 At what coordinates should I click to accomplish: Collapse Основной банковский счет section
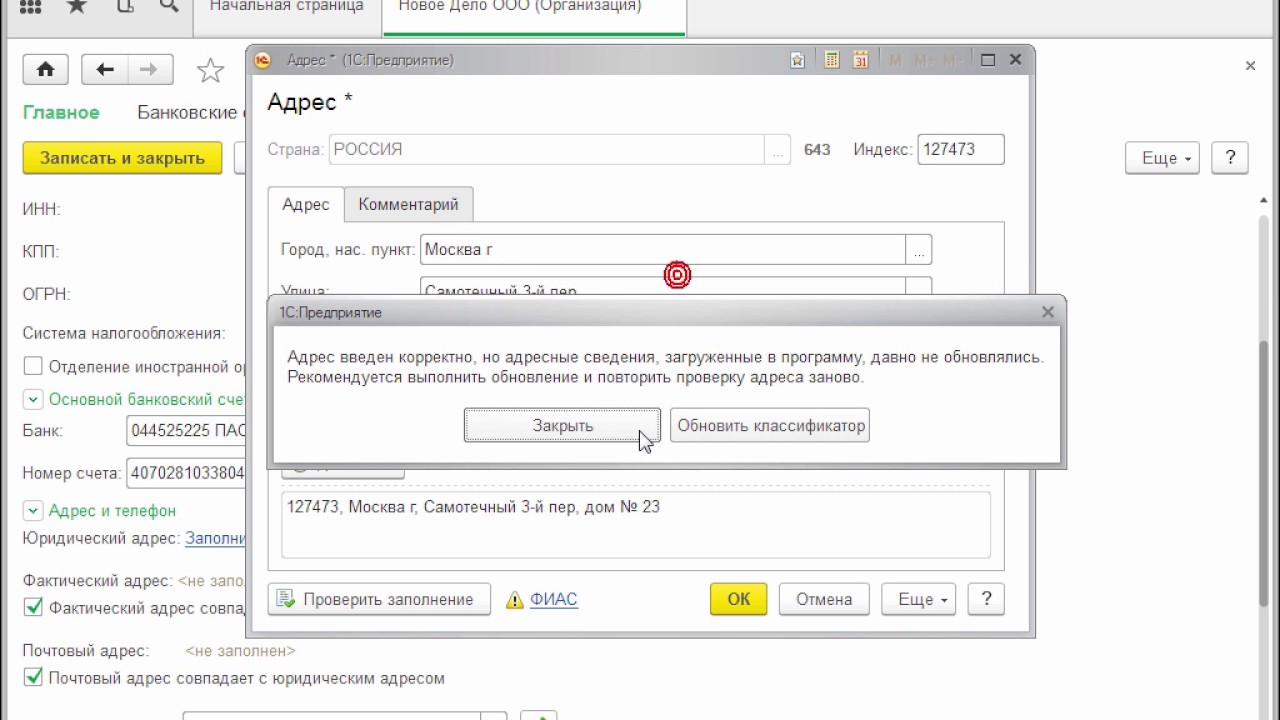(x=33, y=399)
